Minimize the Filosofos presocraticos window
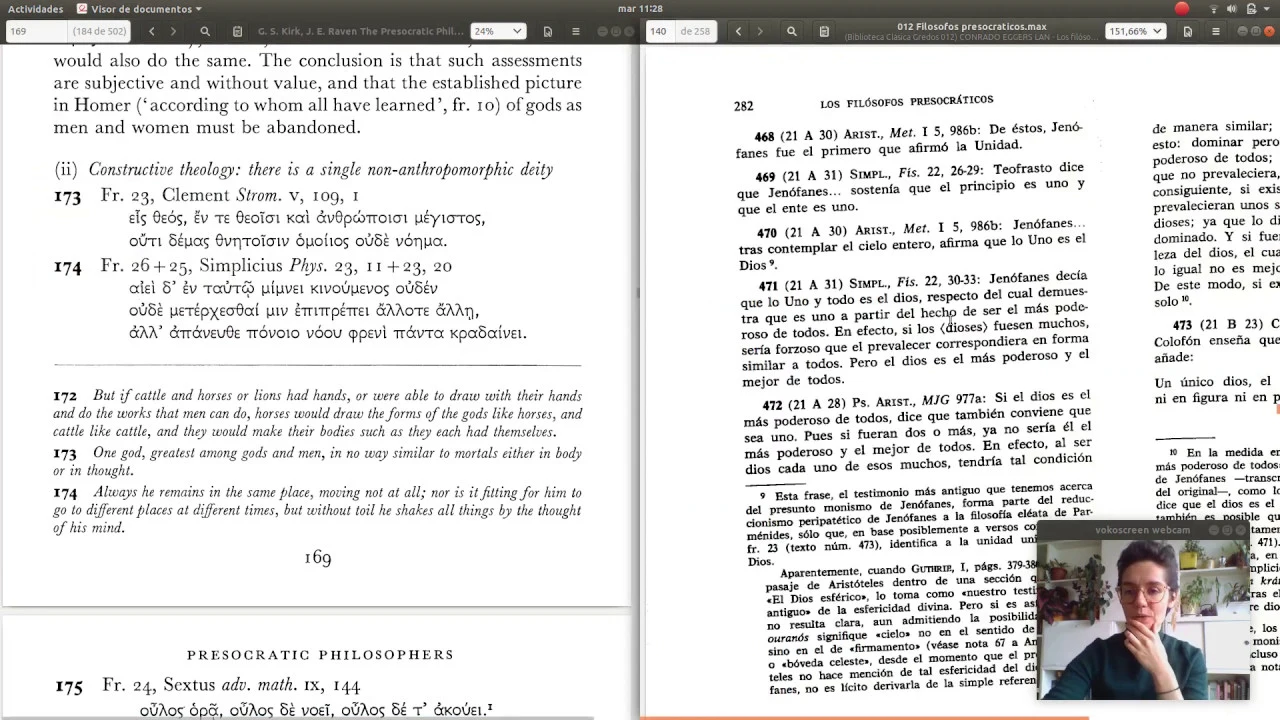This screenshot has width=1280, height=720. pos(1240,31)
